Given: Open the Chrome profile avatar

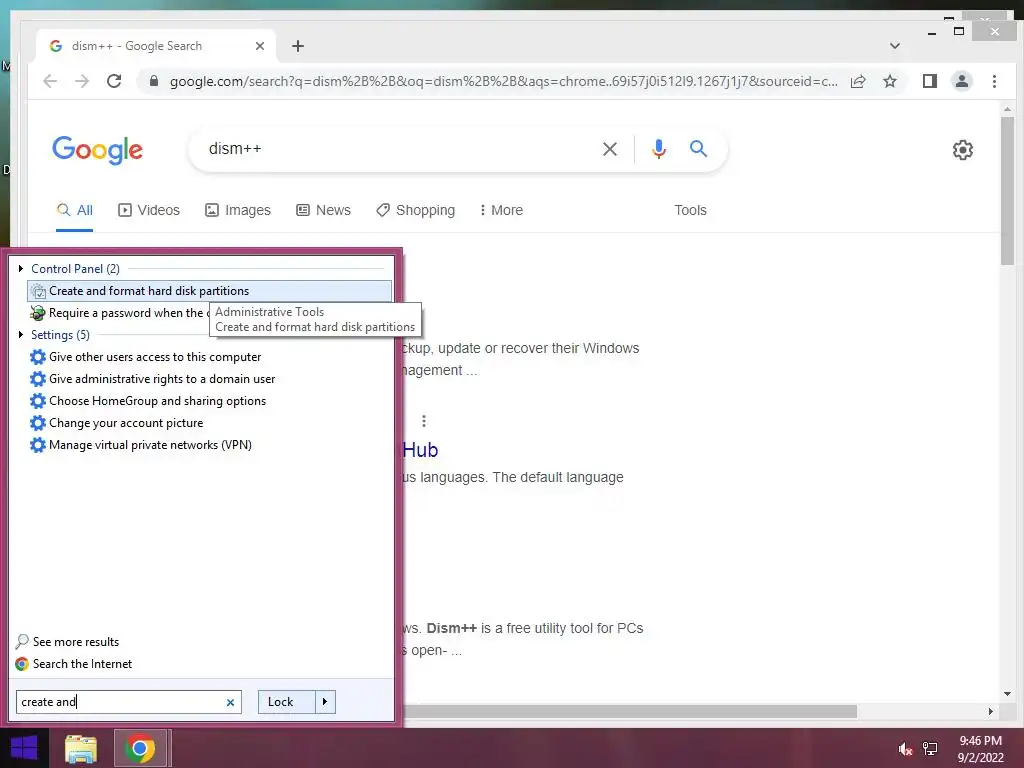Looking at the screenshot, I should [x=962, y=81].
